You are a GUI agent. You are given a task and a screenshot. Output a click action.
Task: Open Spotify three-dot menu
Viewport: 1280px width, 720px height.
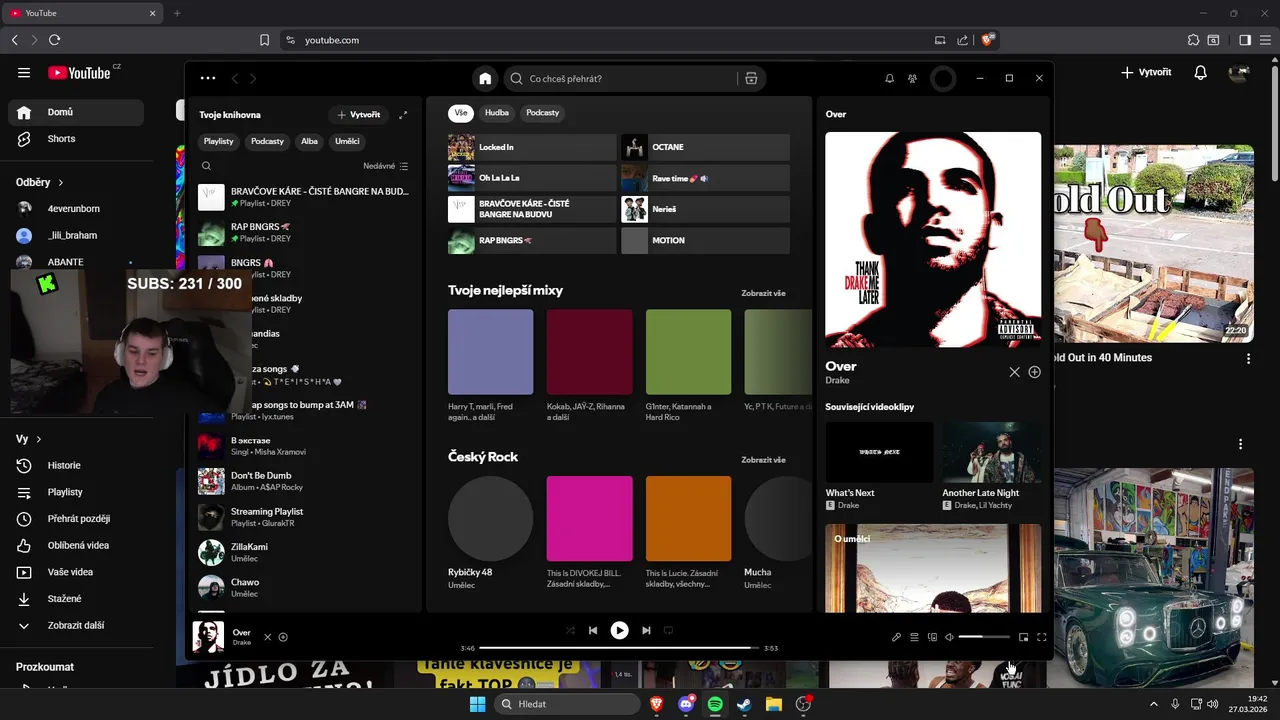(207, 78)
